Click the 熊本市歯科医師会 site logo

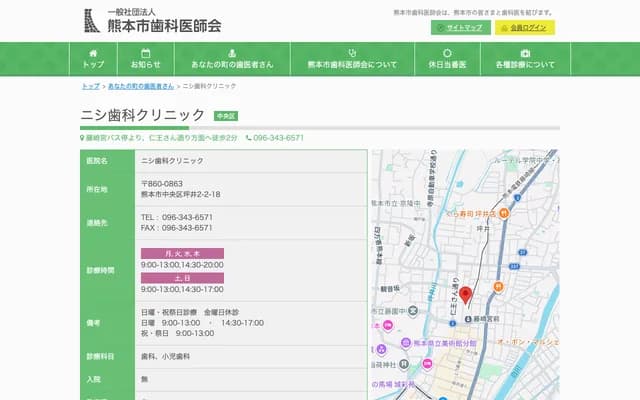(x=152, y=20)
